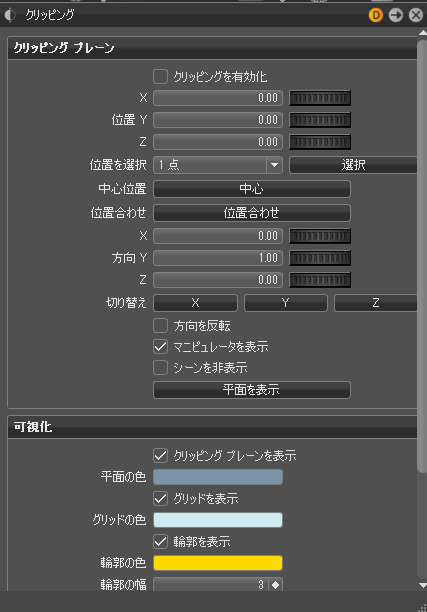Image resolution: width=427 pixels, height=612 pixels.
Task: Collapse the 可視化 section header
Action: 212,427
